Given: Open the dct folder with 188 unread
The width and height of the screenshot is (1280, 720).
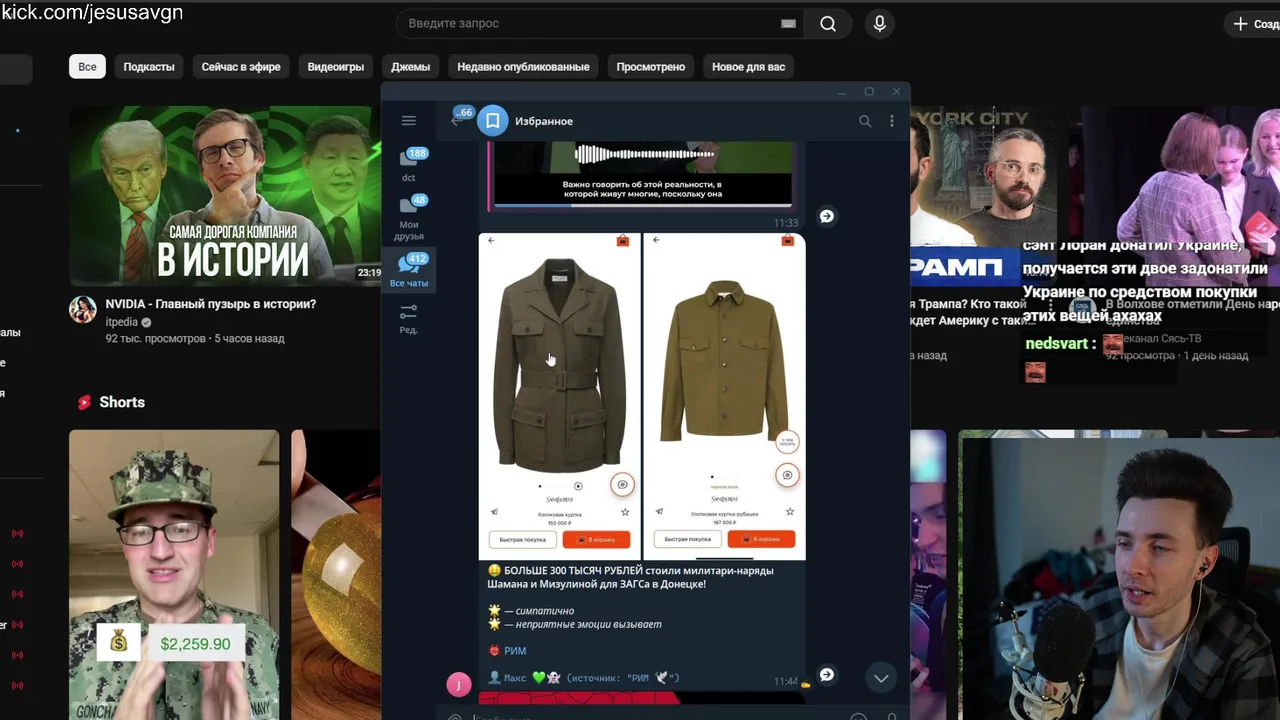Looking at the screenshot, I should click(x=409, y=165).
